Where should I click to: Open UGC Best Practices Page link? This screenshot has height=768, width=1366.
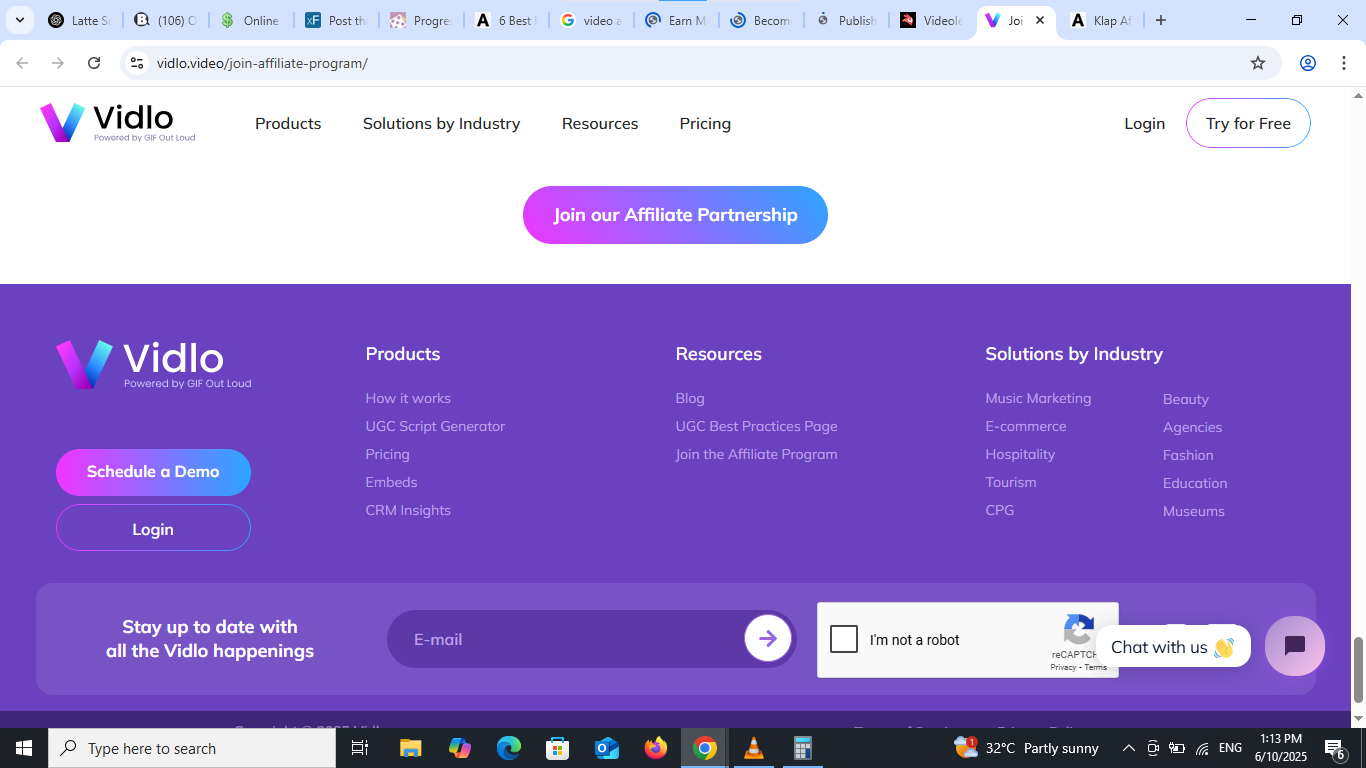(757, 426)
